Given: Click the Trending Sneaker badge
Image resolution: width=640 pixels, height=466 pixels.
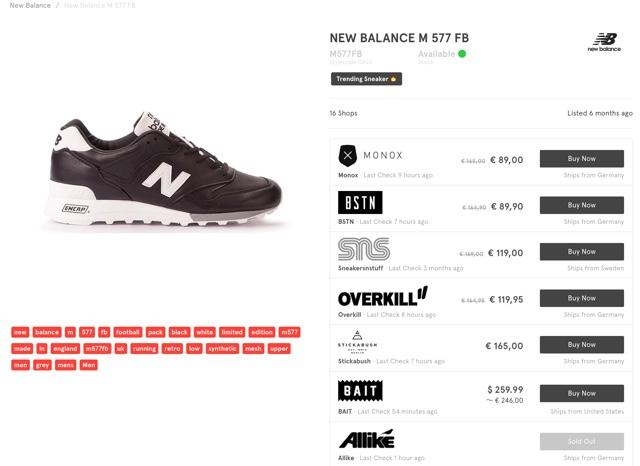Looking at the screenshot, I should [x=366, y=79].
